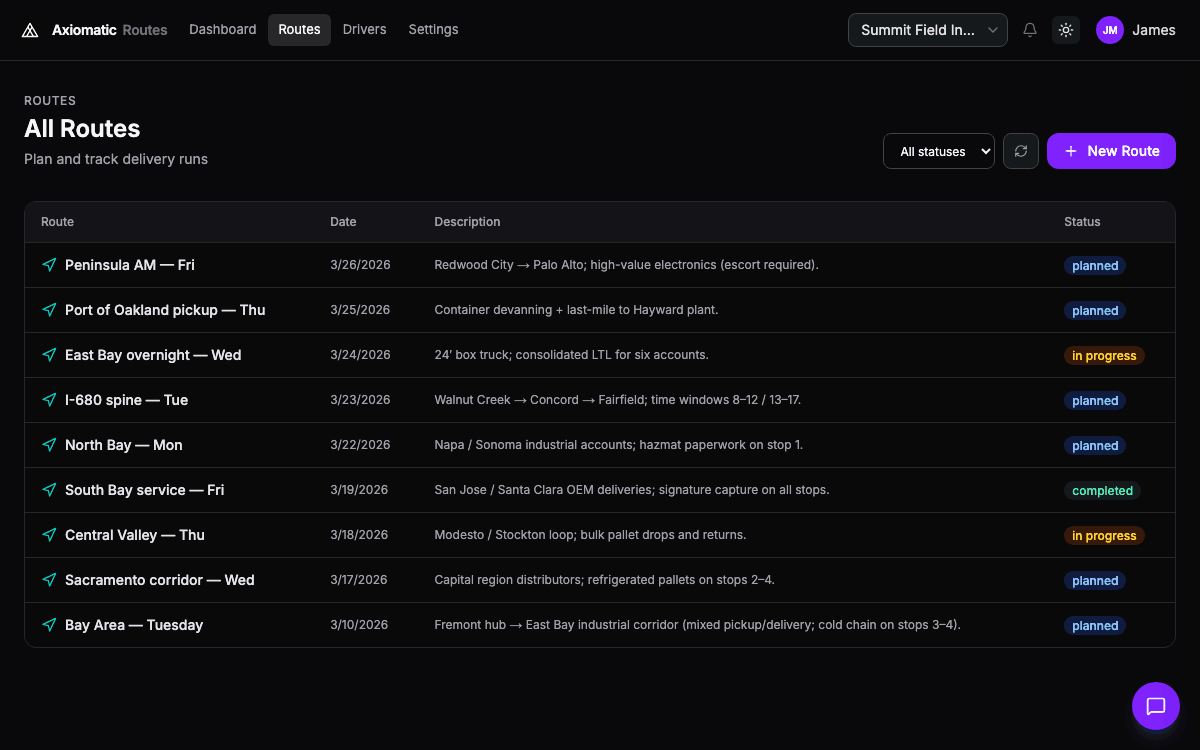This screenshot has height=750, width=1200.
Task: Click the refresh routes icon button
Action: coord(1021,151)
